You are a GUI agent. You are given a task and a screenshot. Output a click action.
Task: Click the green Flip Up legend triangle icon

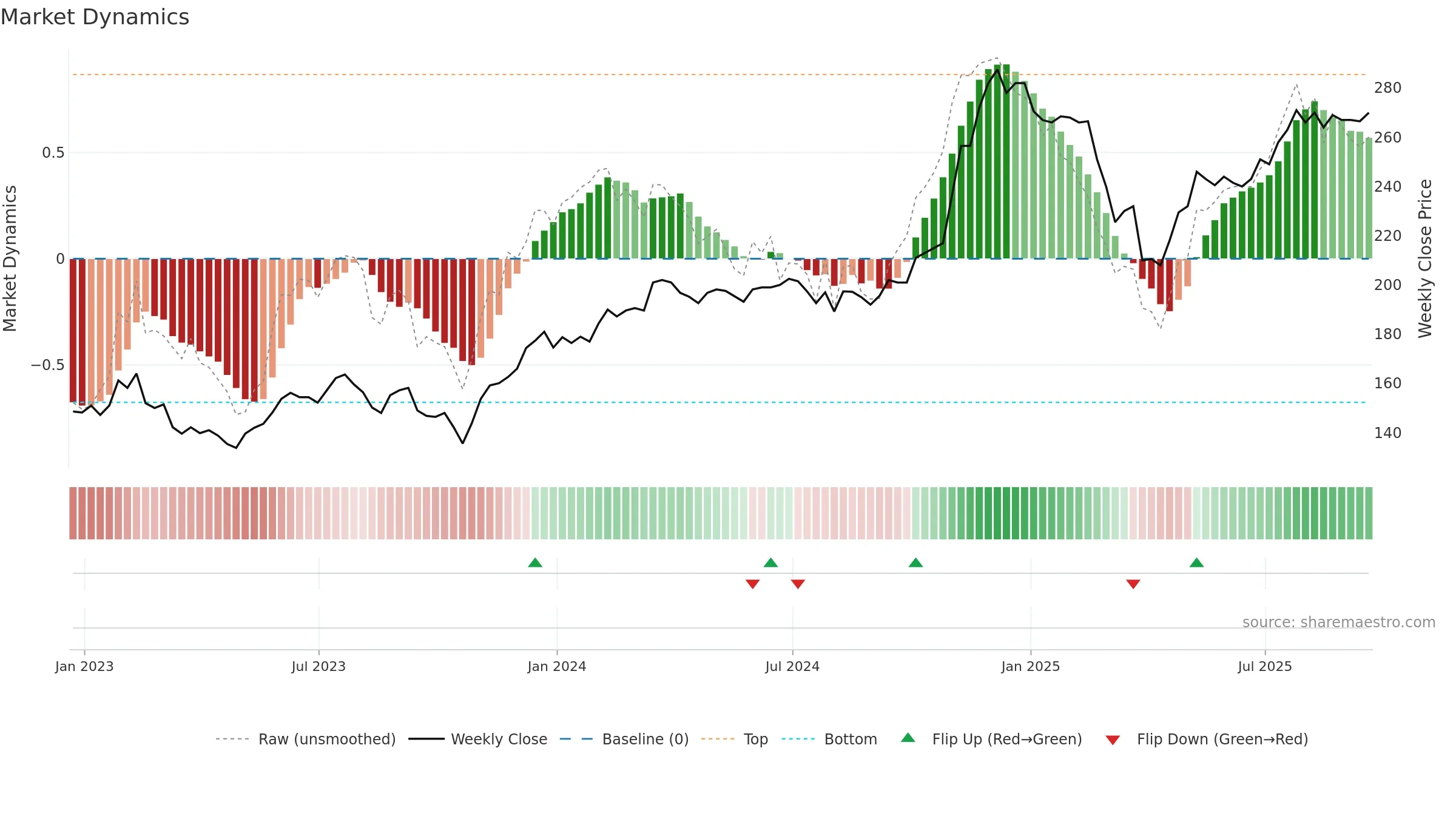pyautogui.click(x=908, y=738)
